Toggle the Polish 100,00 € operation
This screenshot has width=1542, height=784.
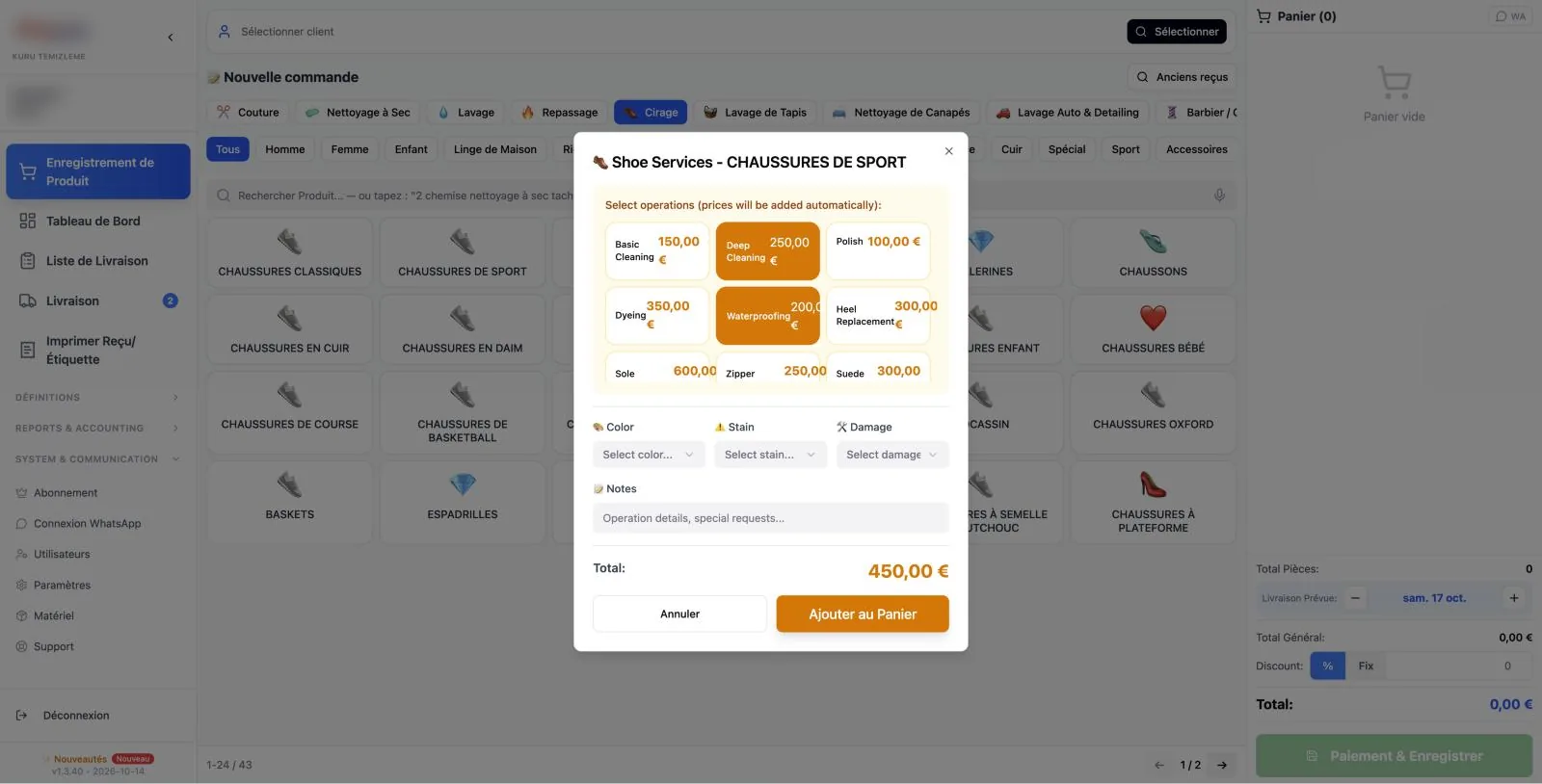pyautogui.click(x=878, y=250)
